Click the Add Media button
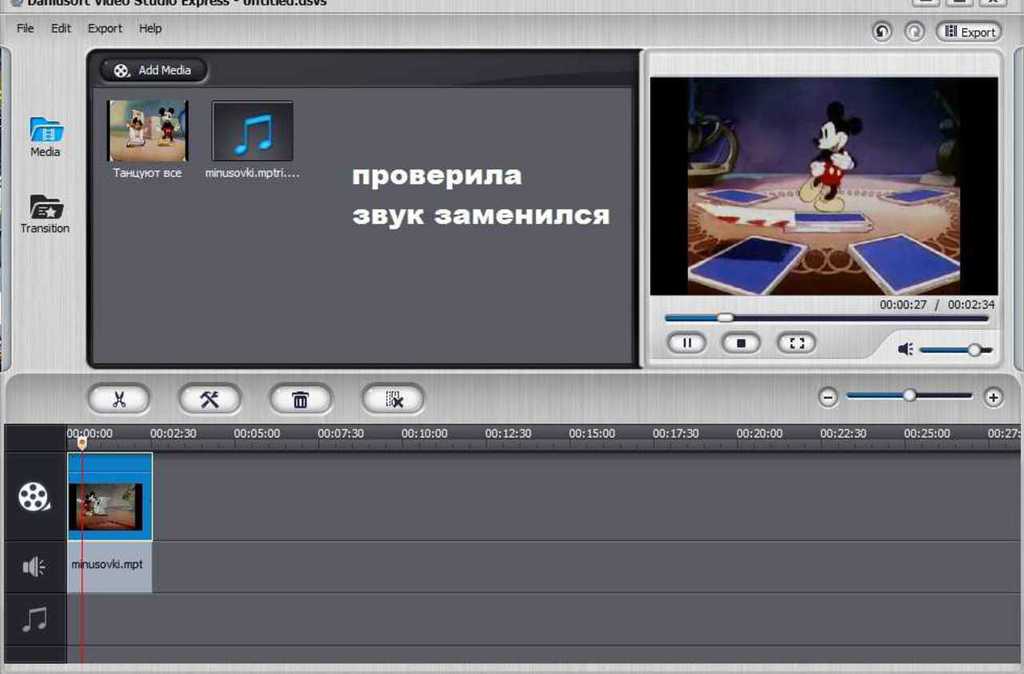The image size is (1024, 674). click(153, 70)
